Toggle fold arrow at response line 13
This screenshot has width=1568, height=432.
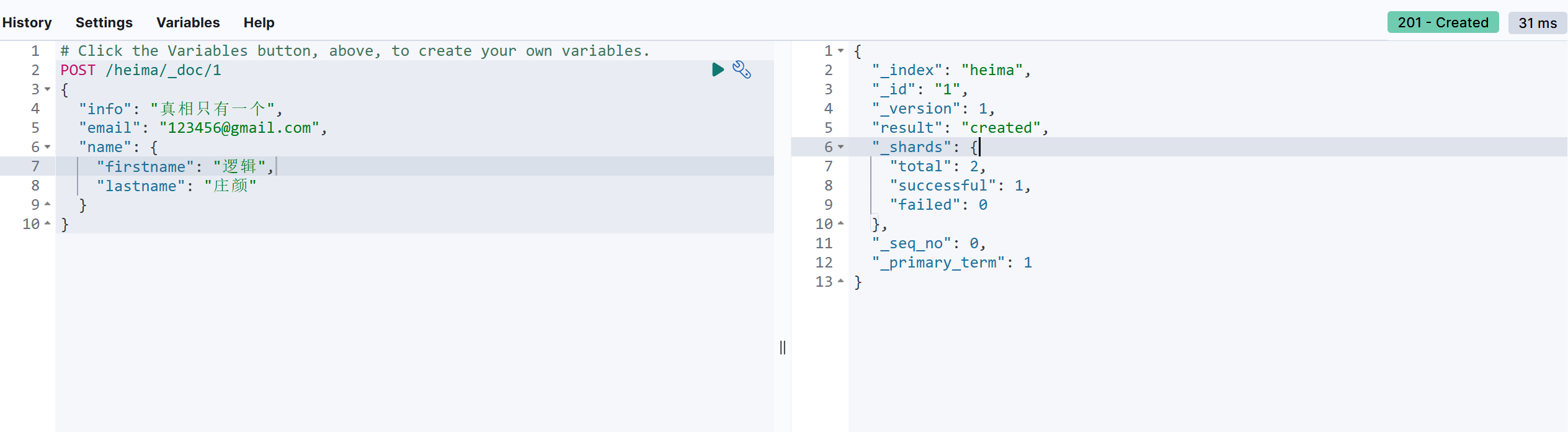[841, 281]
